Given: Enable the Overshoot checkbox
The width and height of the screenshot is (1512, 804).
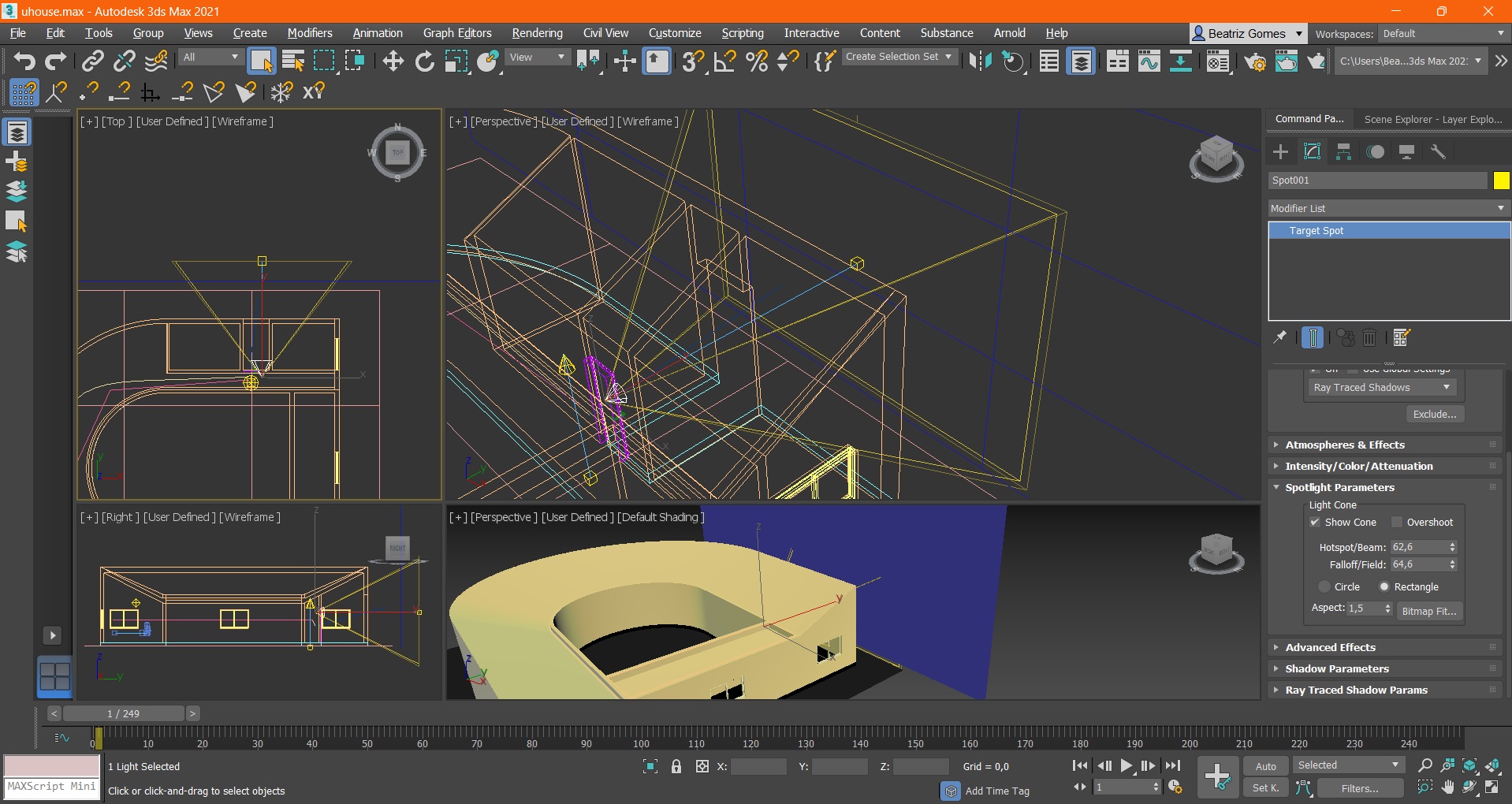Looking at the screenshot, I should pyautogui.click(x=1397, y=522).
